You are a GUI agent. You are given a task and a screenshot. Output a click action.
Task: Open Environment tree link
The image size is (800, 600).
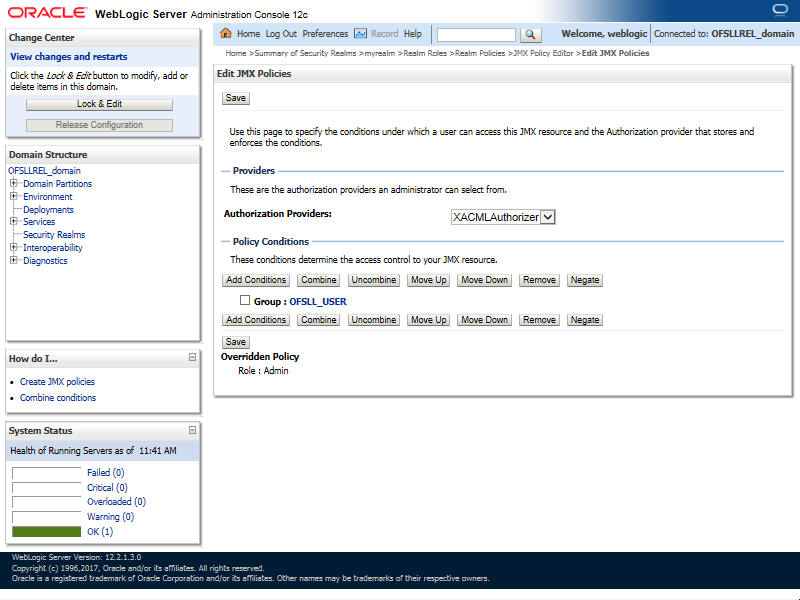[47, 196]
